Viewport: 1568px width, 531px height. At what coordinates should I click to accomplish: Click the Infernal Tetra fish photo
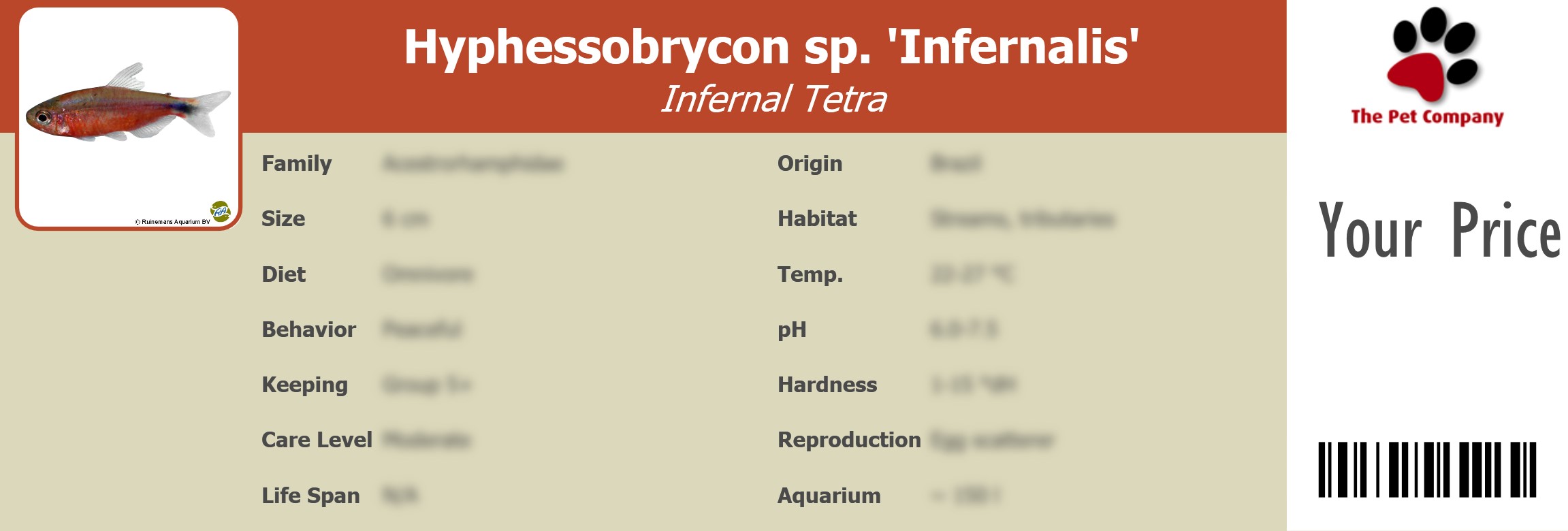click(x=127, y=106)
